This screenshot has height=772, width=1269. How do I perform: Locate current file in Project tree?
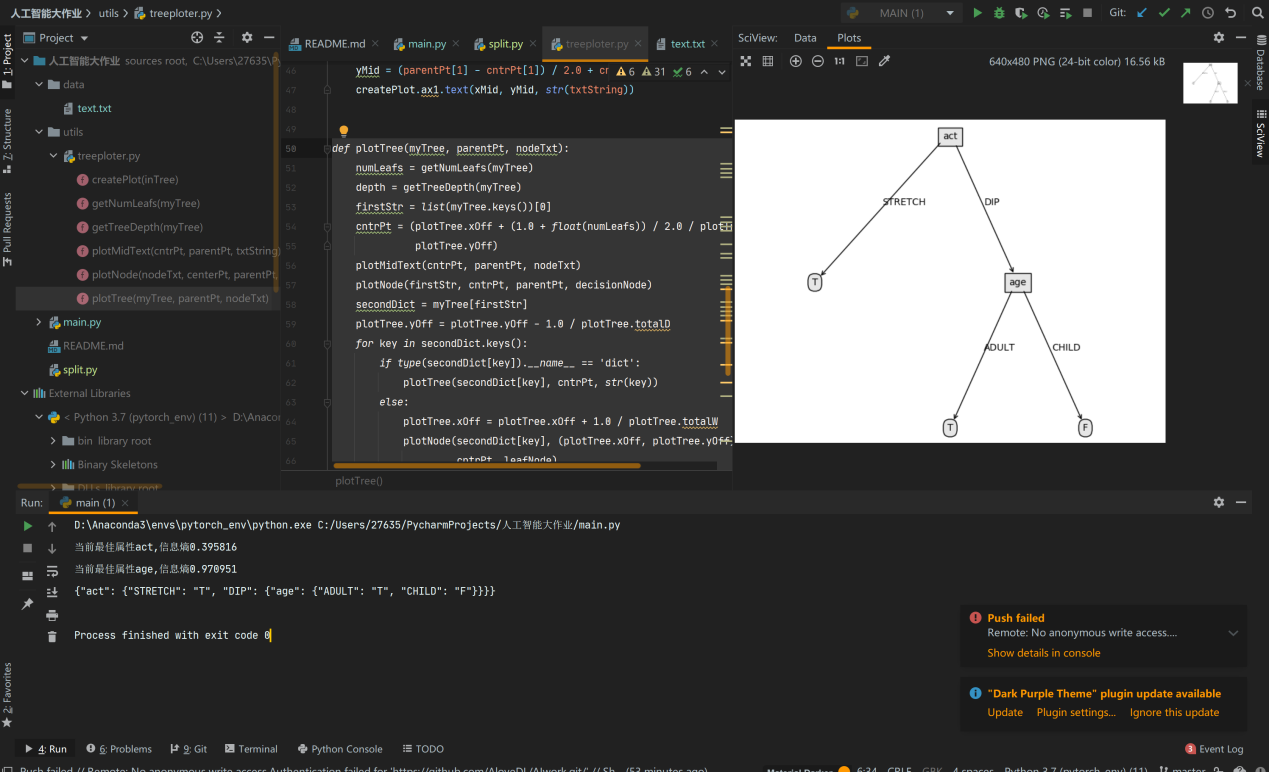[197, 38]
